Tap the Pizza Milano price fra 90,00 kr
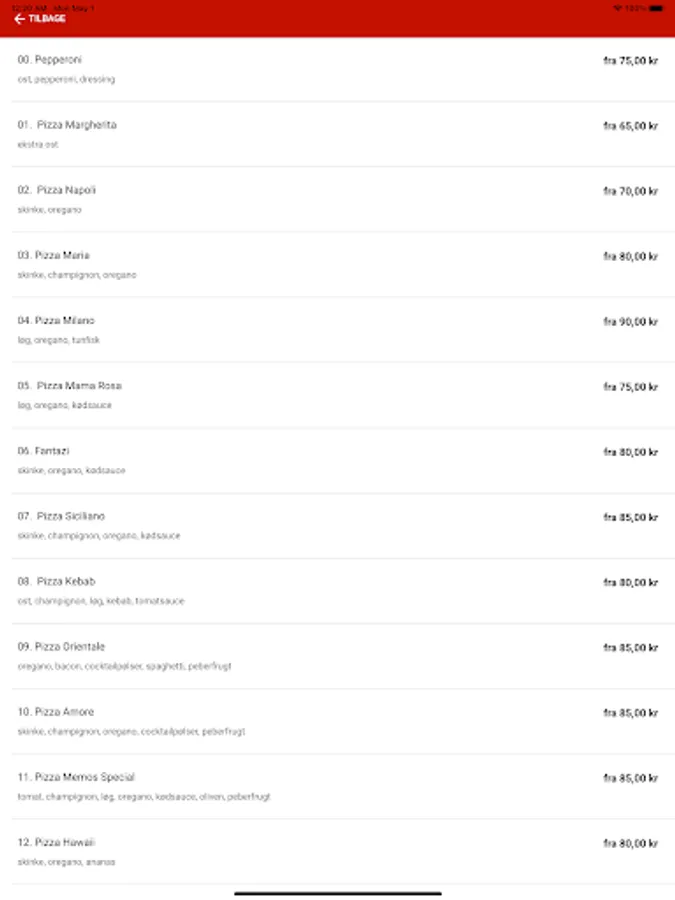This screenshot has width=675, height=900. (x=630, y=322)
